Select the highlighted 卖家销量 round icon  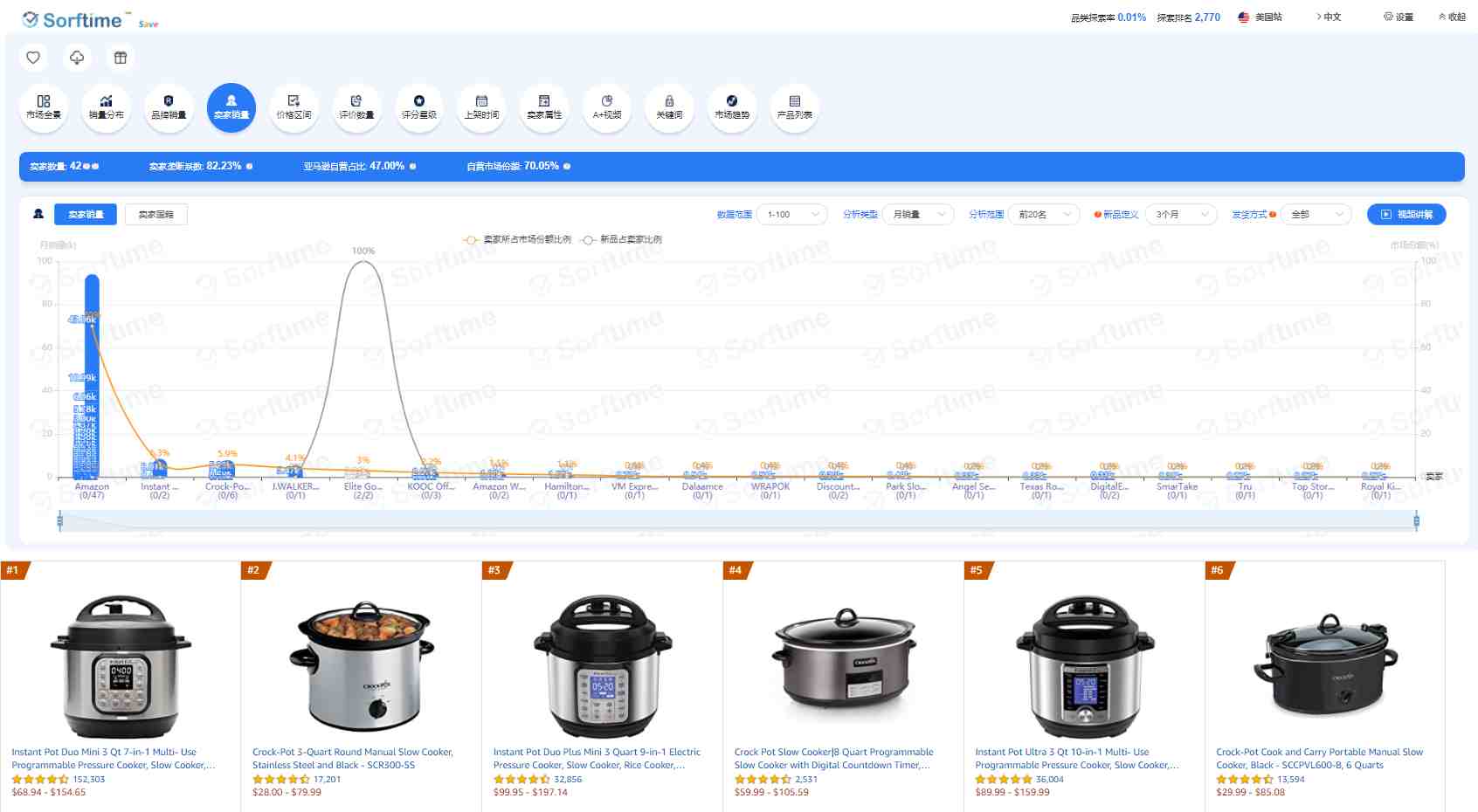pyautogui.click(x=231, y=107)
